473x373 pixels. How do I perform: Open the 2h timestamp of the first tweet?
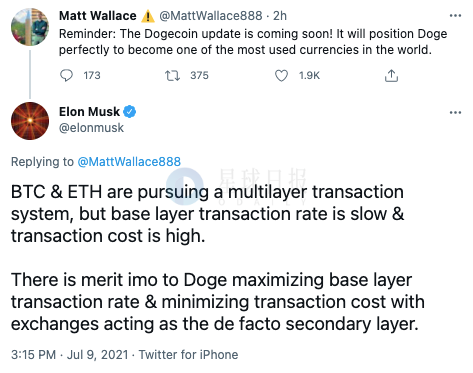tap(280, 16)
